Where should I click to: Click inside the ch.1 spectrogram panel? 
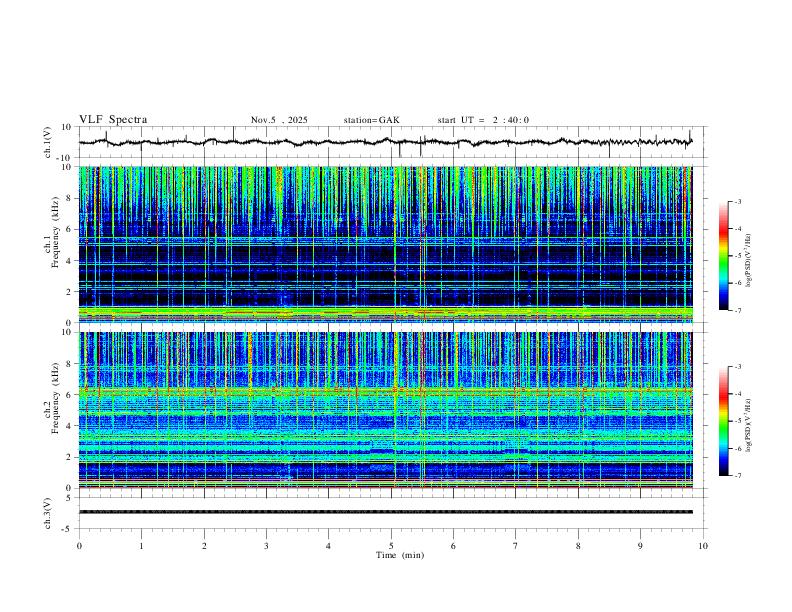[x=385, y=244]
